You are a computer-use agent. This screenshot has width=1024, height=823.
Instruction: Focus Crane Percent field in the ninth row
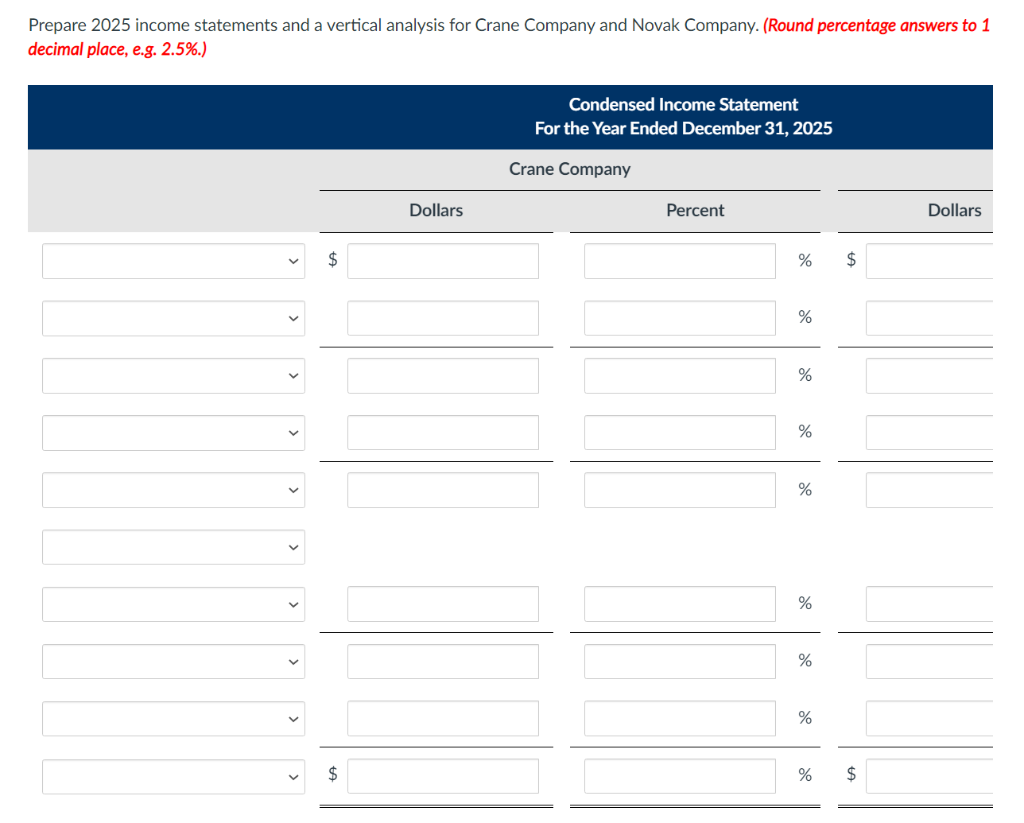click(680, 718)
